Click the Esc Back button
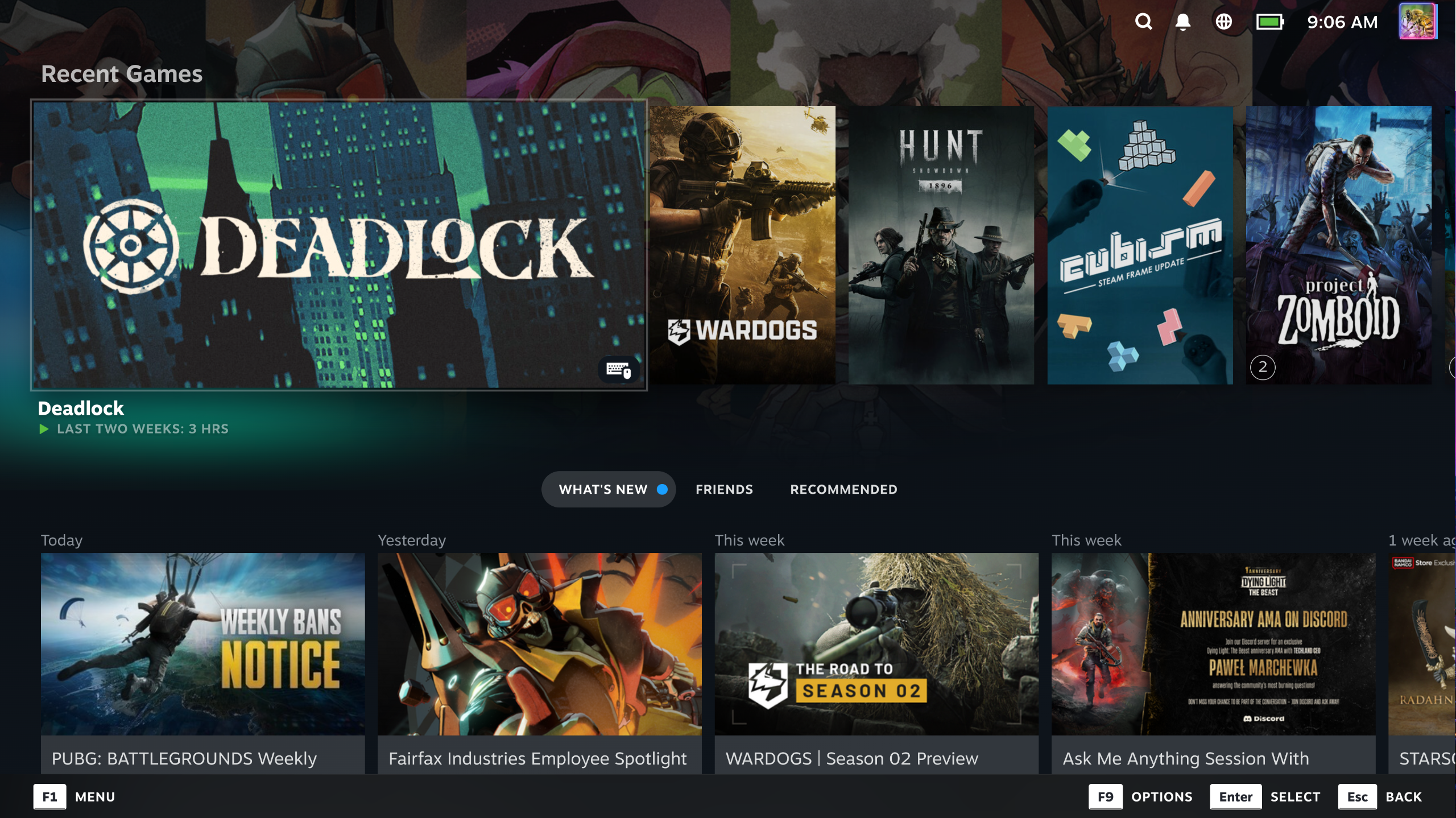The image size is (1456, 818). [1380, 797]
